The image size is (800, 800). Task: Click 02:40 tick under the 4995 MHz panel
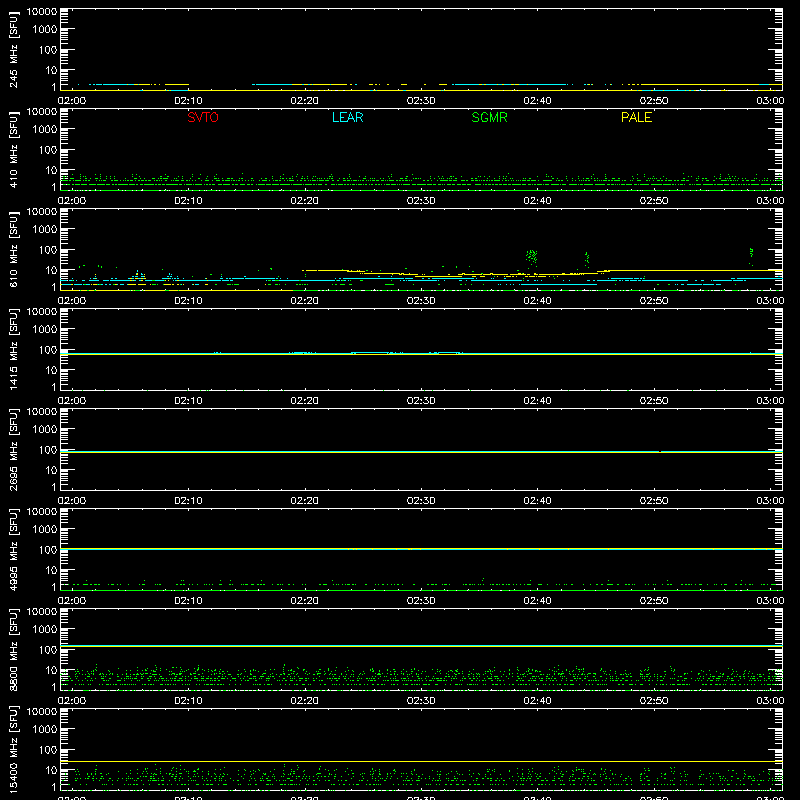tap(537, 601)
